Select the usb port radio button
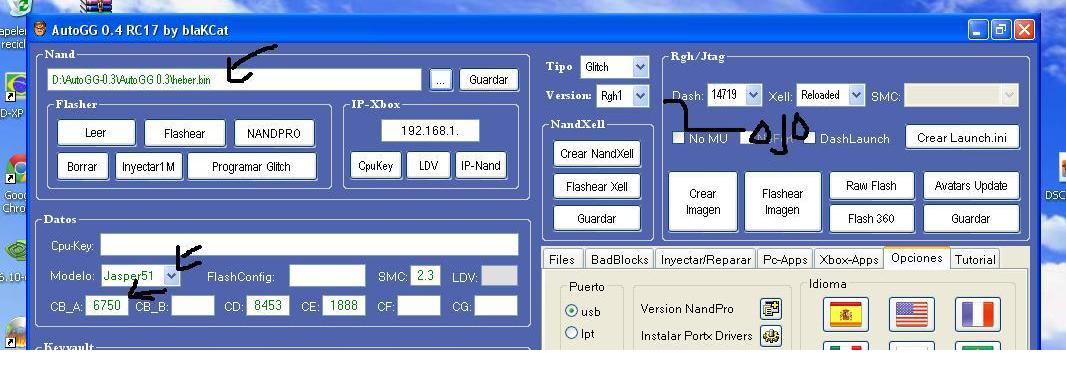 [x=572, y=311]
